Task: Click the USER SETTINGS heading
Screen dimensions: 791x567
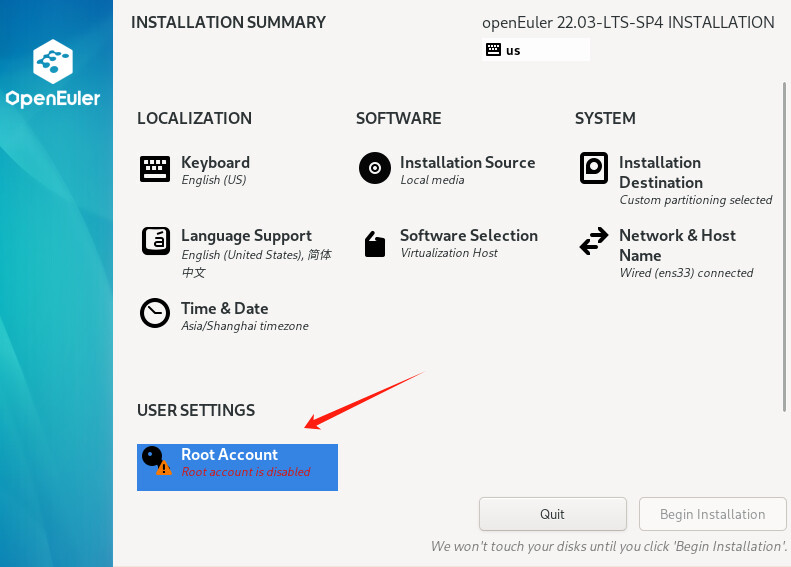Action: point(196,410)
